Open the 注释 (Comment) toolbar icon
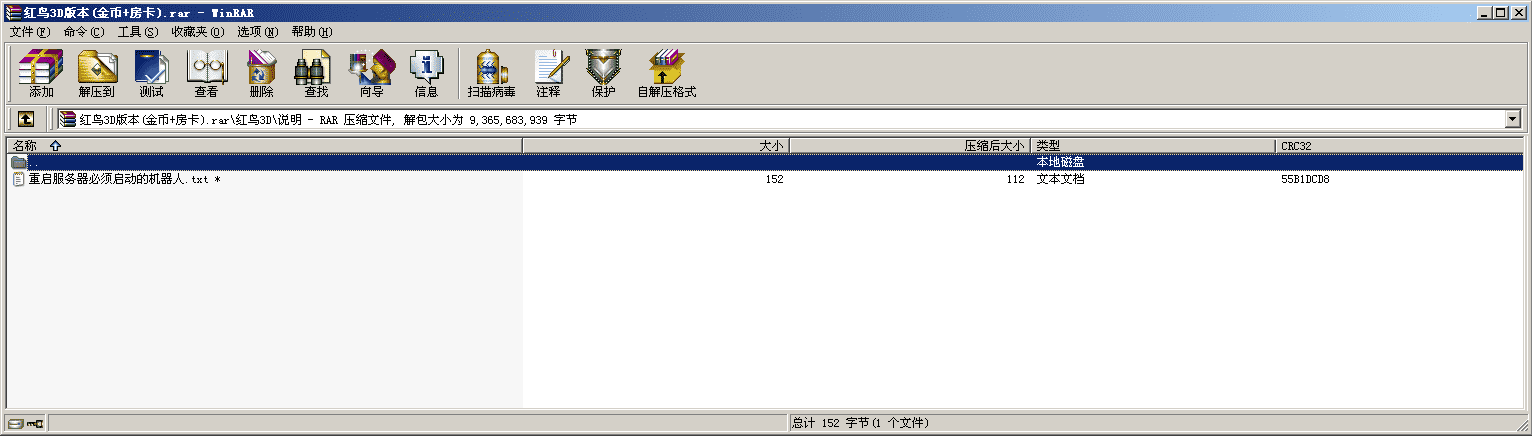Image resolution: width=1532 pixels, height=436 pixels. [x=548, y=73]
